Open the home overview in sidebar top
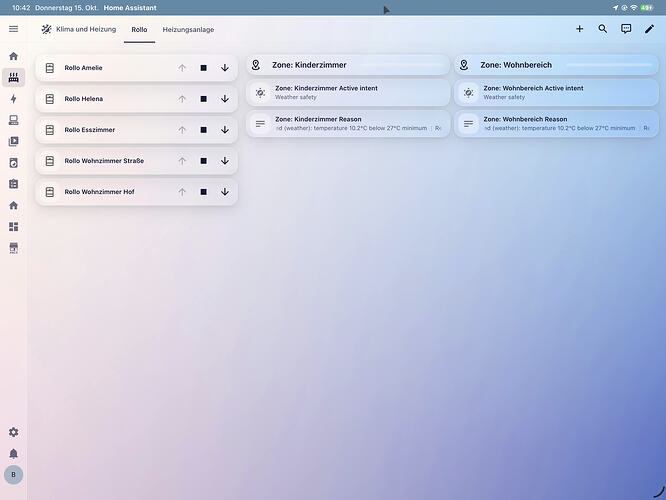The height and width of the screenshot is (500, 666). click(14, 56)
